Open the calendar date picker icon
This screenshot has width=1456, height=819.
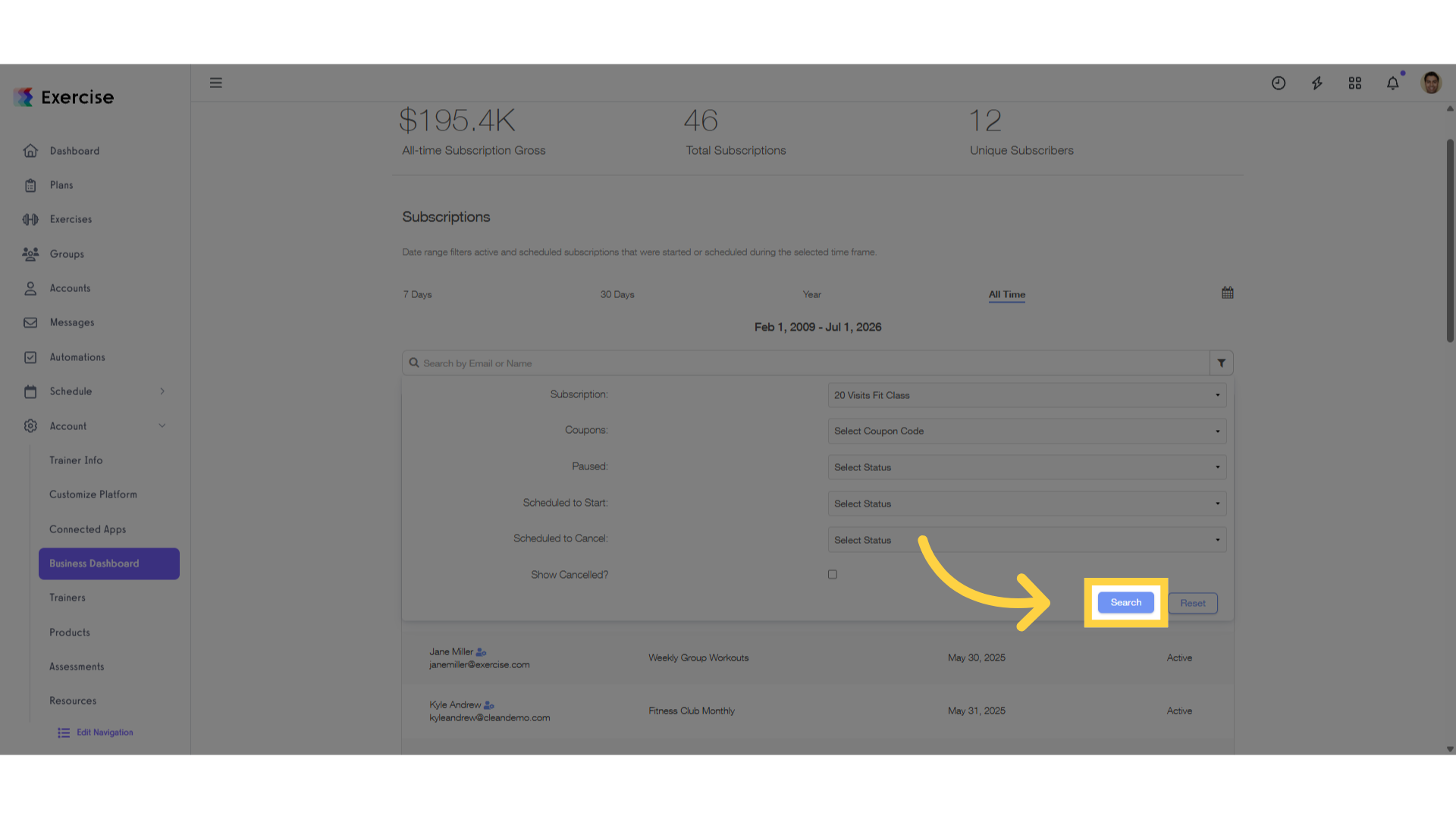point(1228,293)
